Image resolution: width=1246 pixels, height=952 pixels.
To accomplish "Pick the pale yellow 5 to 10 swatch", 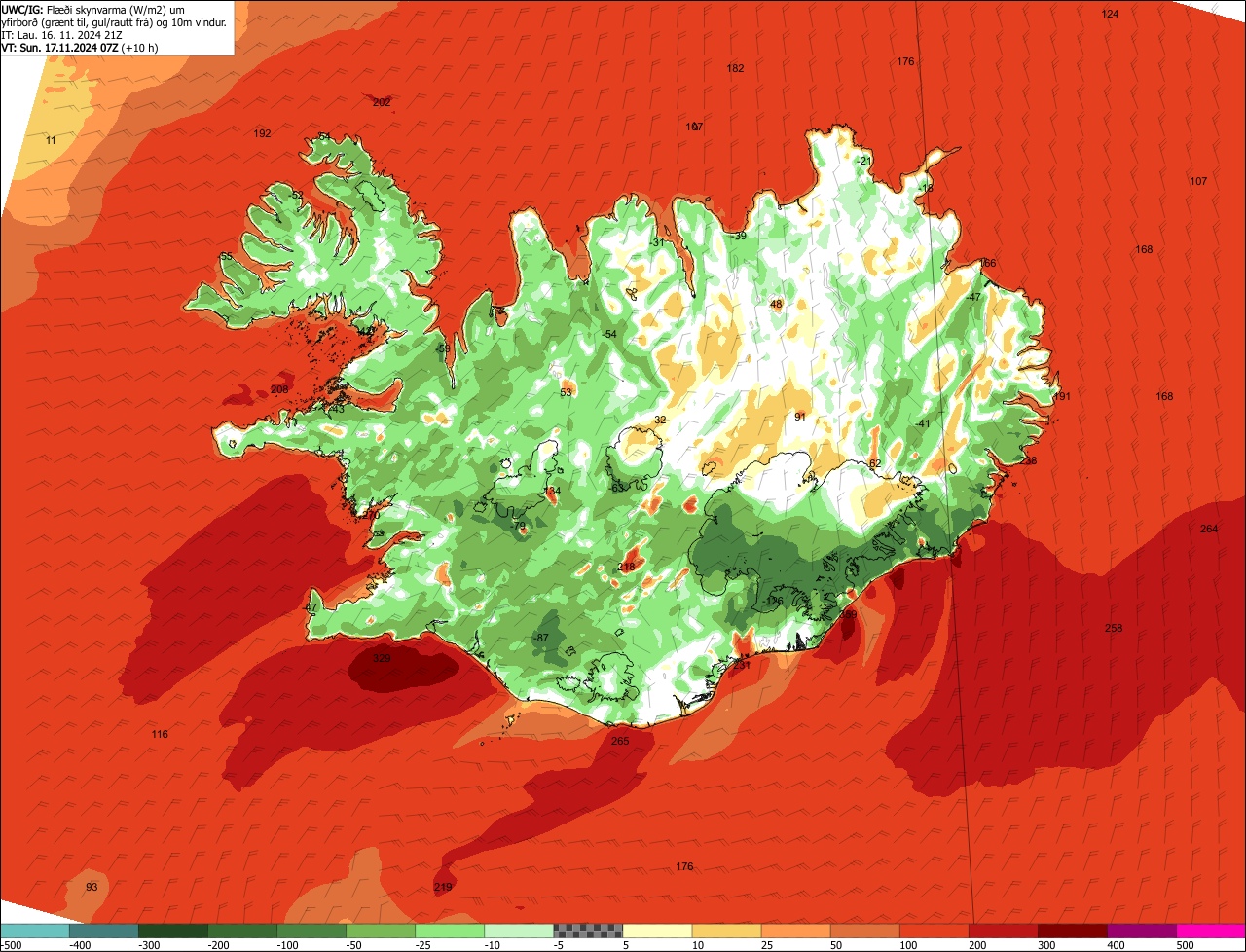I will pyautogui.click(x=657, y=931).
